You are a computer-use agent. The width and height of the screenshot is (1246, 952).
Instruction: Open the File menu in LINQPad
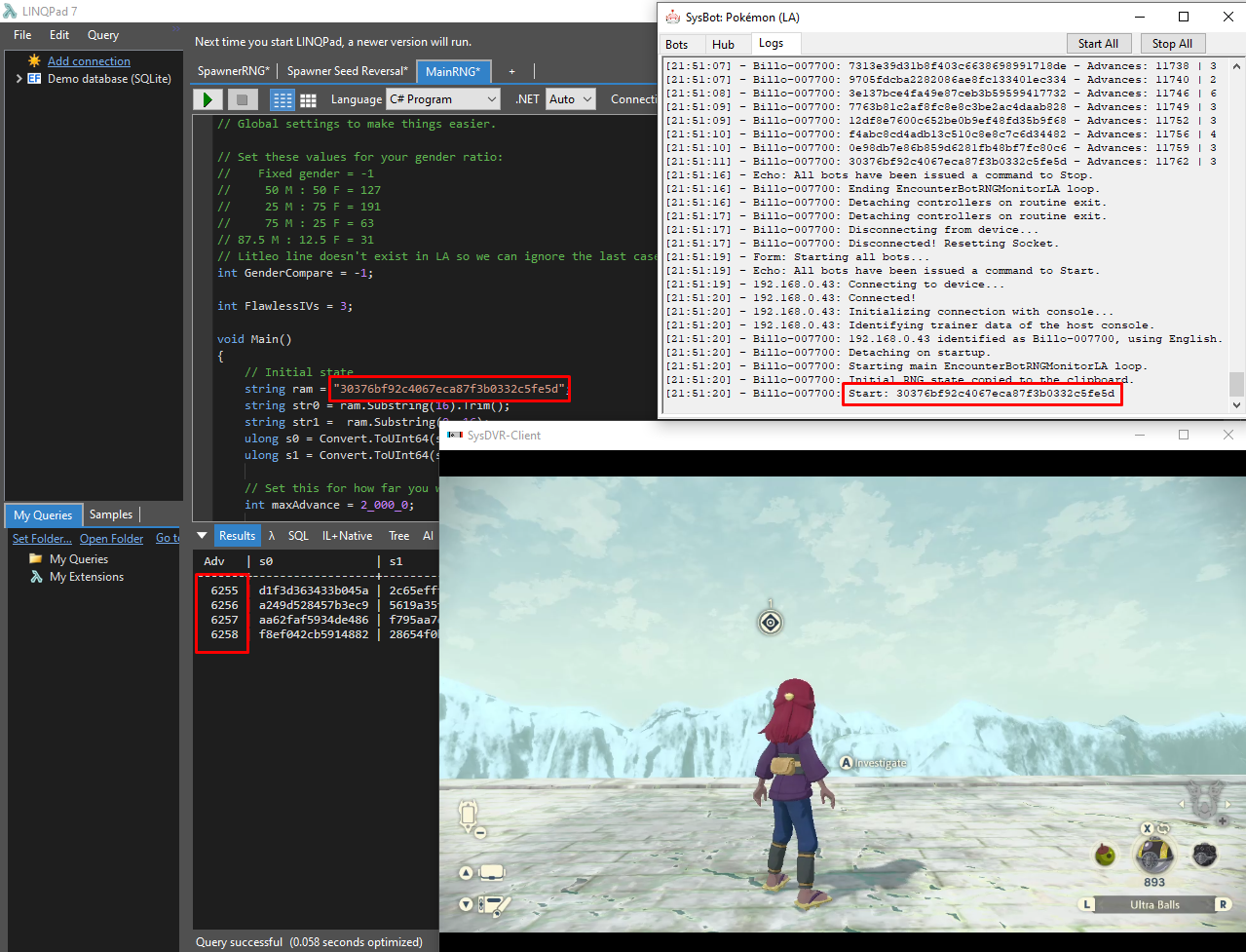click(x=22, y=35)
